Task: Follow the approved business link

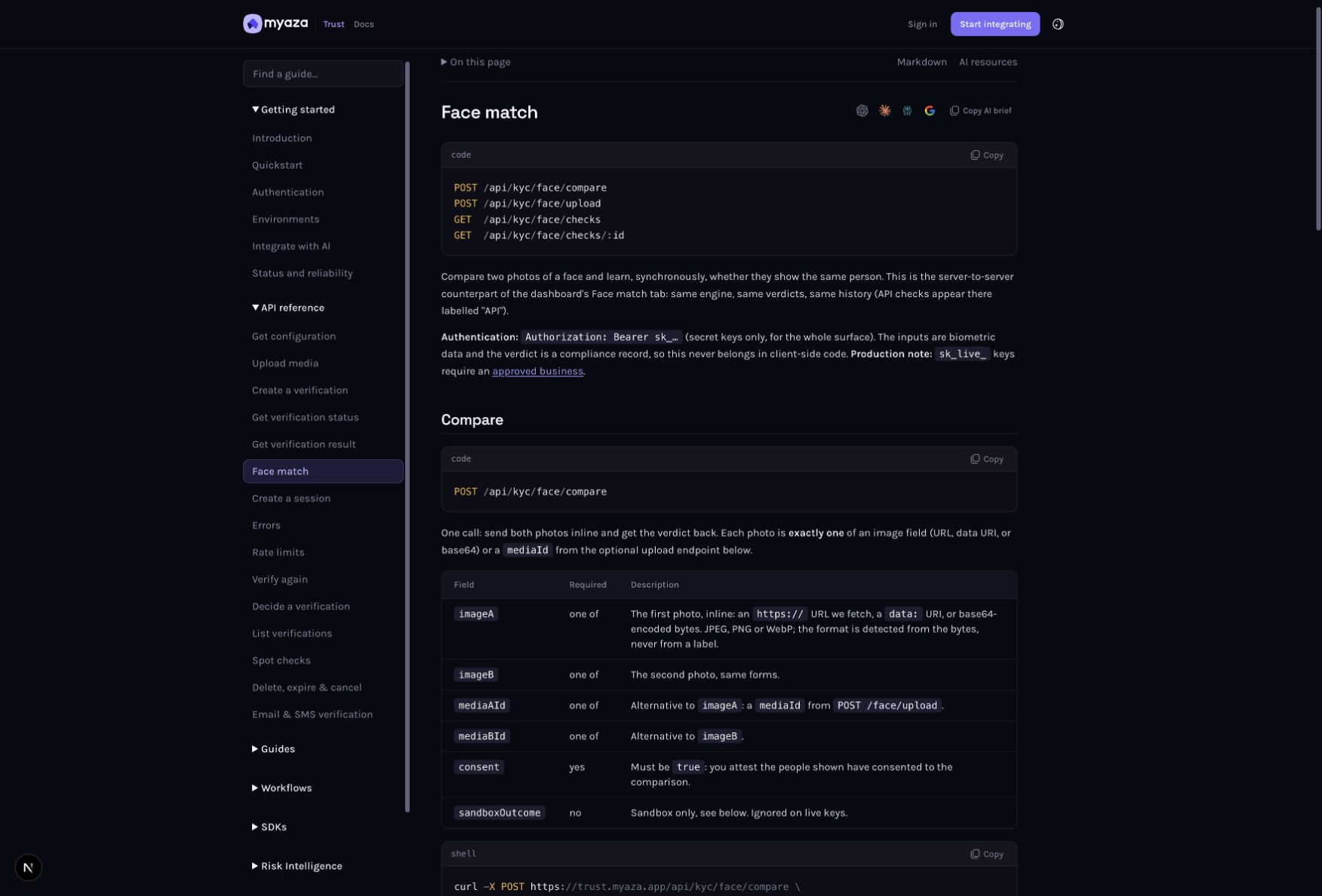Action: pos(537,371)
